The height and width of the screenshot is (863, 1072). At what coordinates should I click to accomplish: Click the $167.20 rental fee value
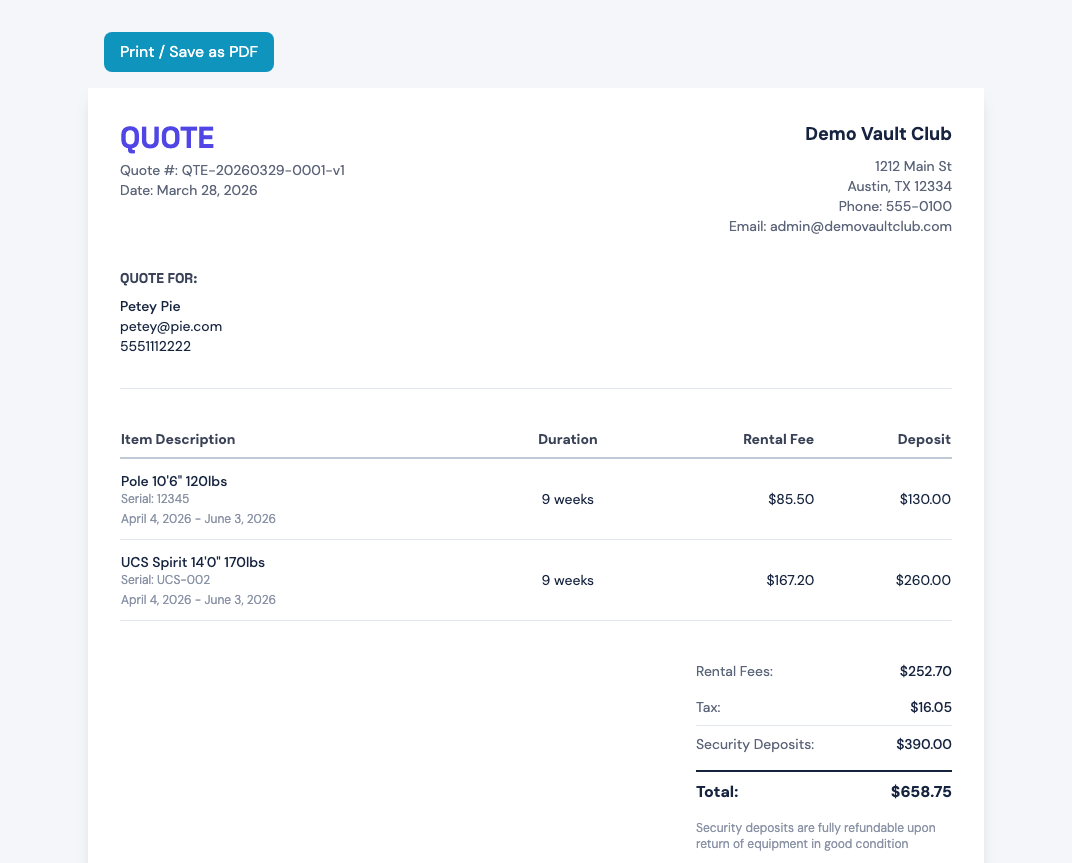790,581
